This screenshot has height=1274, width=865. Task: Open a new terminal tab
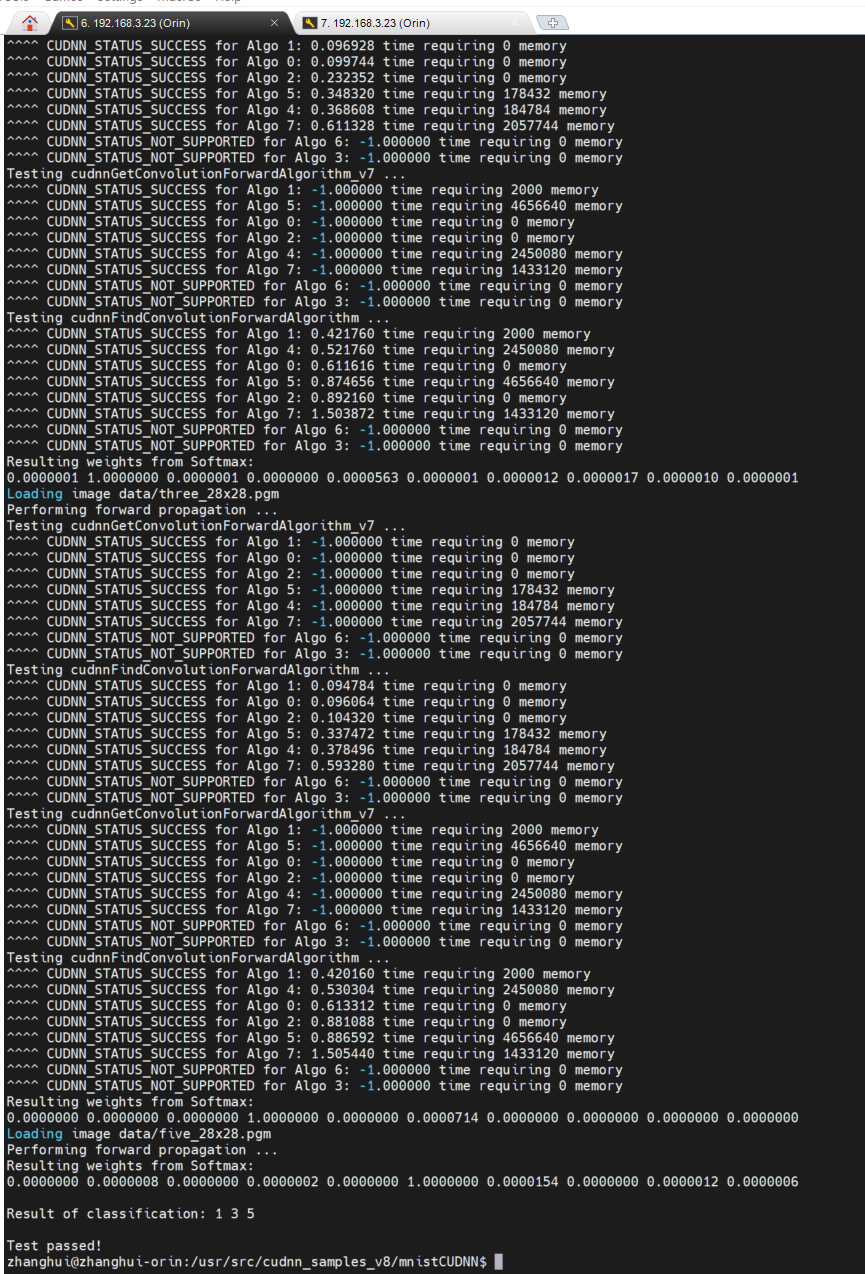point(552,22)
